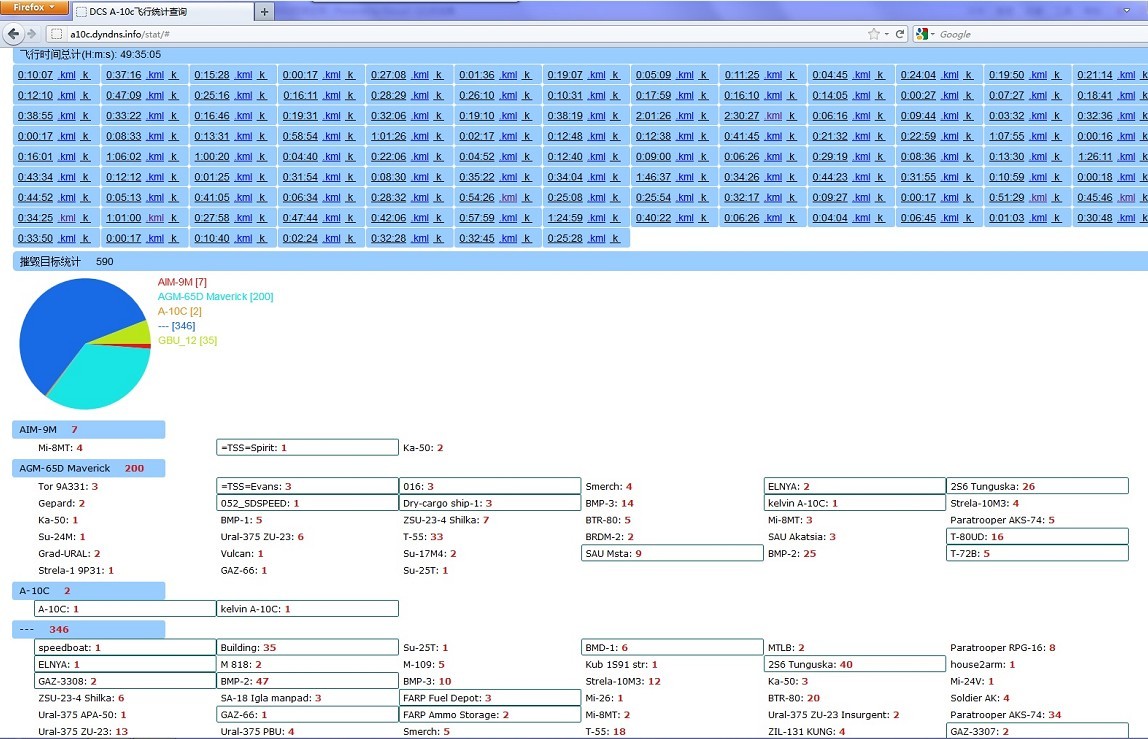Click the page identity icon beside the URL
Image resolution: width=1148 pixels, height=739 pixels.
[x=56, y=34]
